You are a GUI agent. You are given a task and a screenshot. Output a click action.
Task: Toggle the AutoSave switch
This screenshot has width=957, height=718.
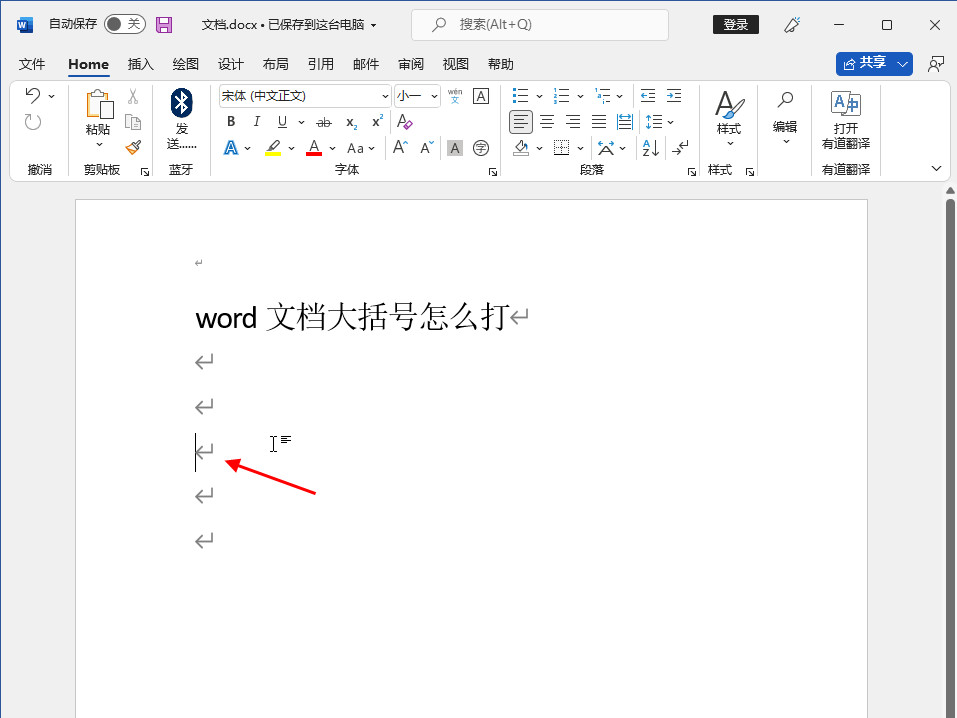[x=125, y=24]
